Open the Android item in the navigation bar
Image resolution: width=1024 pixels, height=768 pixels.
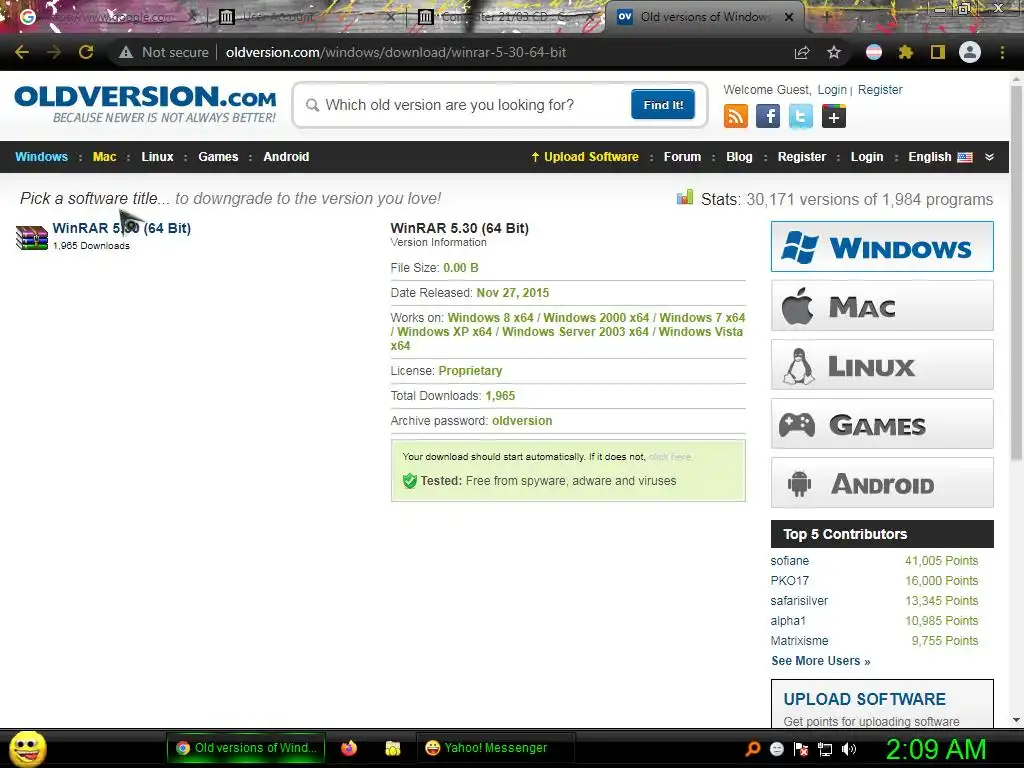pyautogui.click(x=286, y=157)
